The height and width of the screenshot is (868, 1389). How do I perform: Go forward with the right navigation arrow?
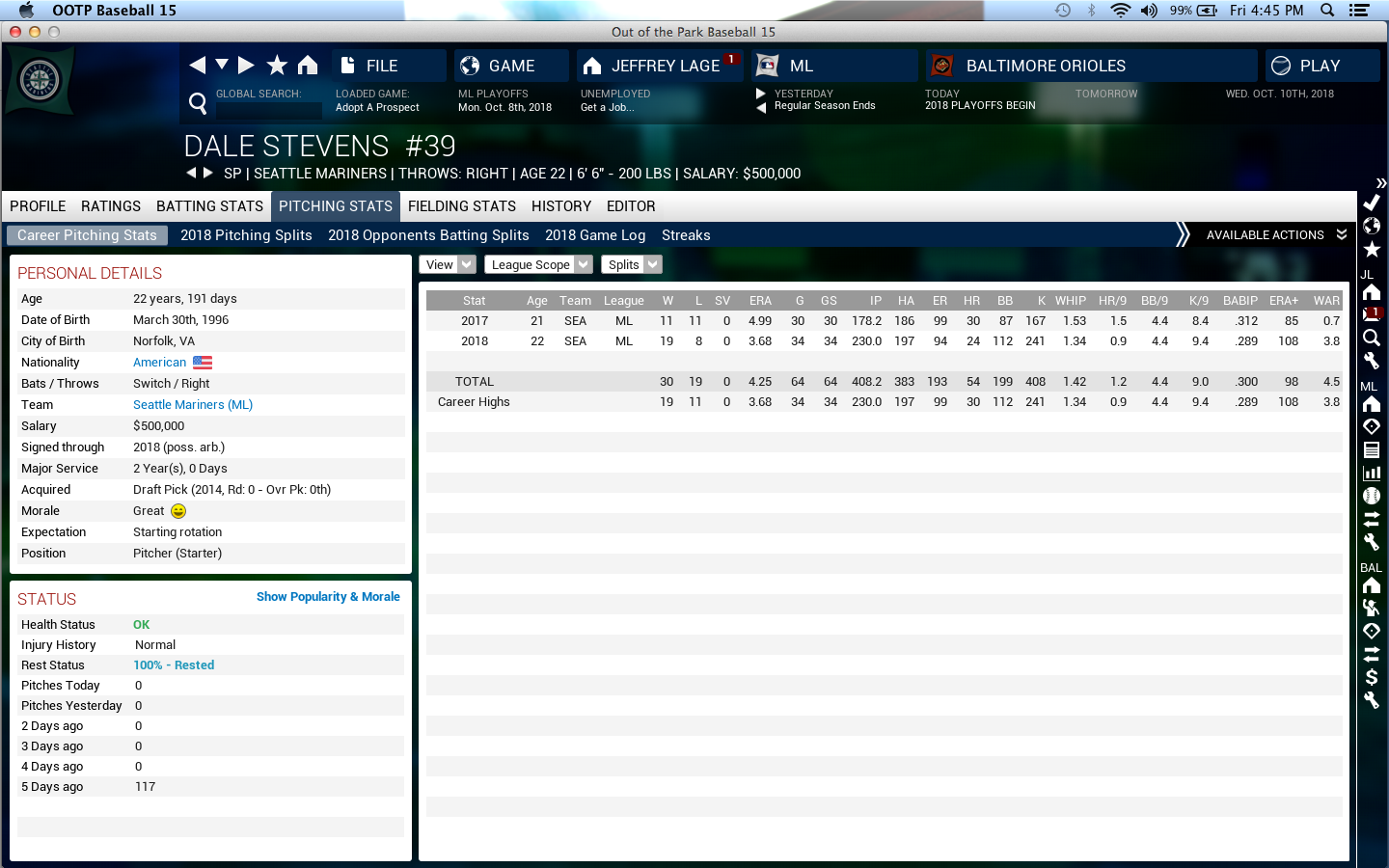tap(246, 65)
